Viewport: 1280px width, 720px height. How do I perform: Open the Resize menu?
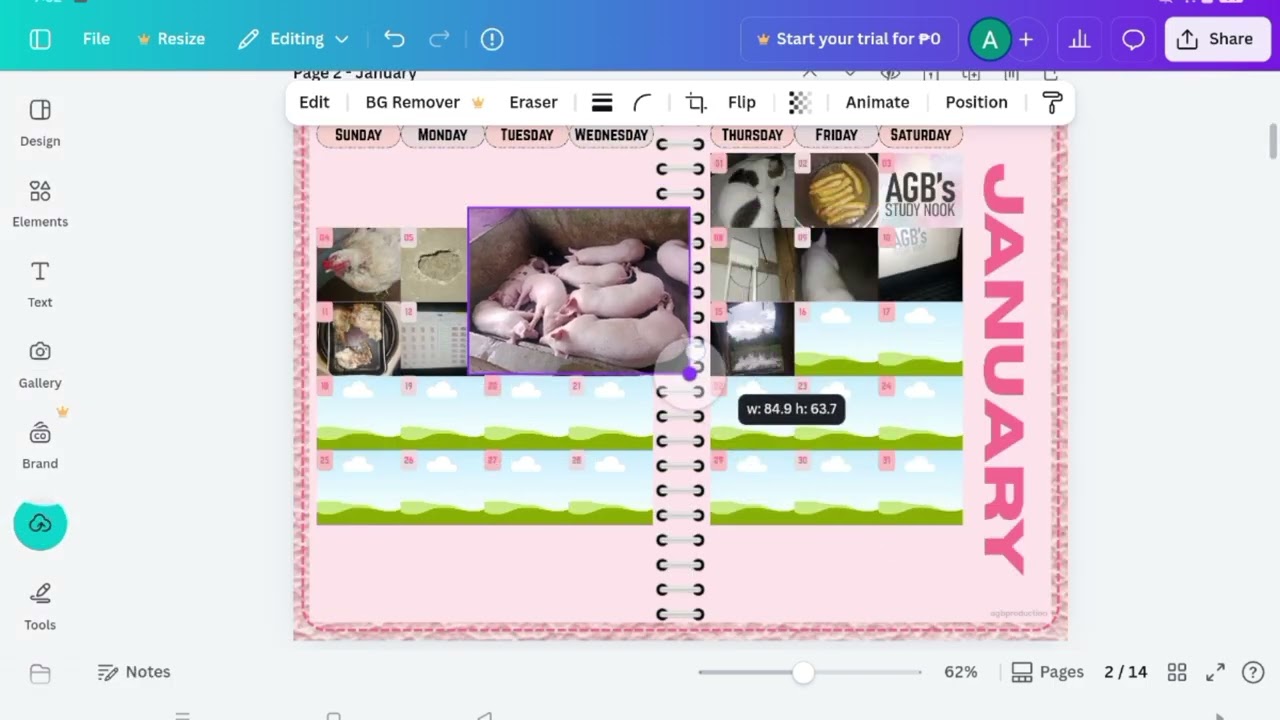[x=171, y=39]
